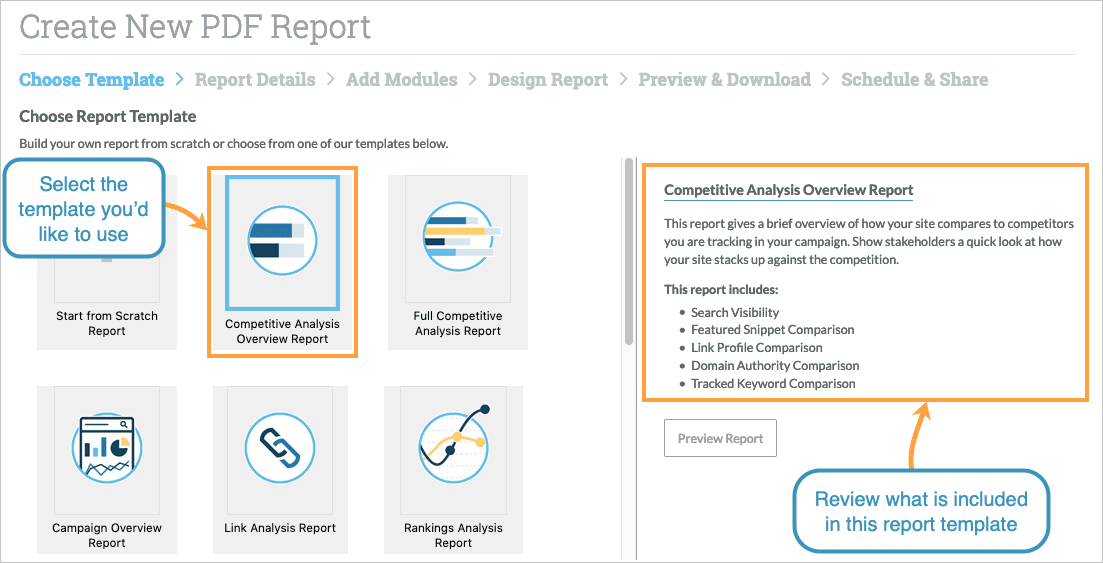Navigate to the Schedule & Share step
Image resolution: width=1103 pixels, height=563 pixels.
914,80
